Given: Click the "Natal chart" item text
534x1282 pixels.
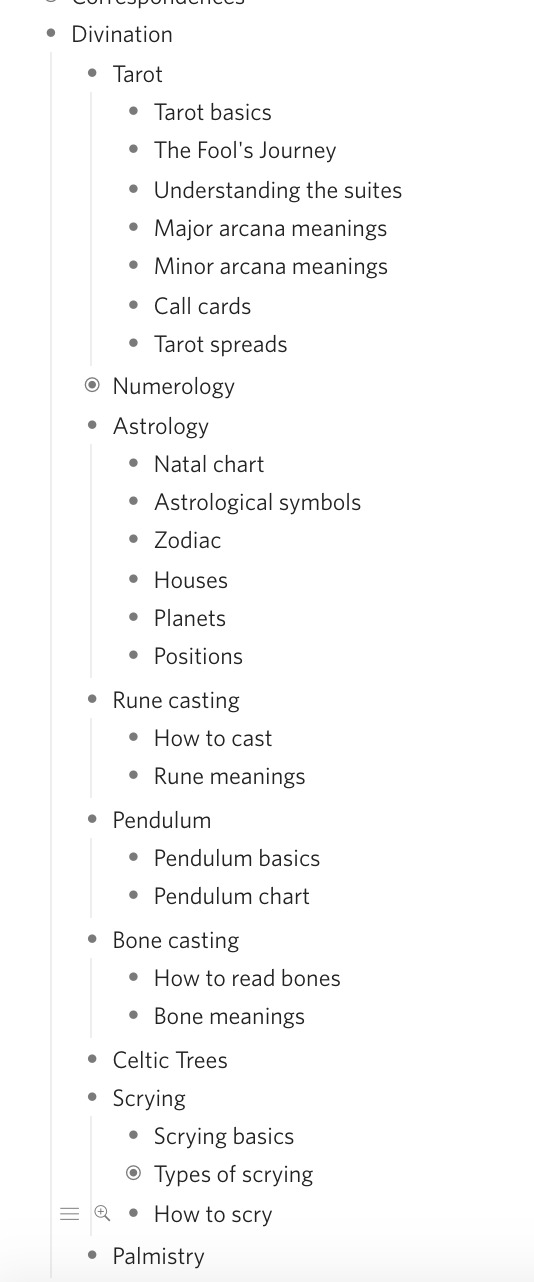Looking at the screenshot, I should (x=209, y=464).
